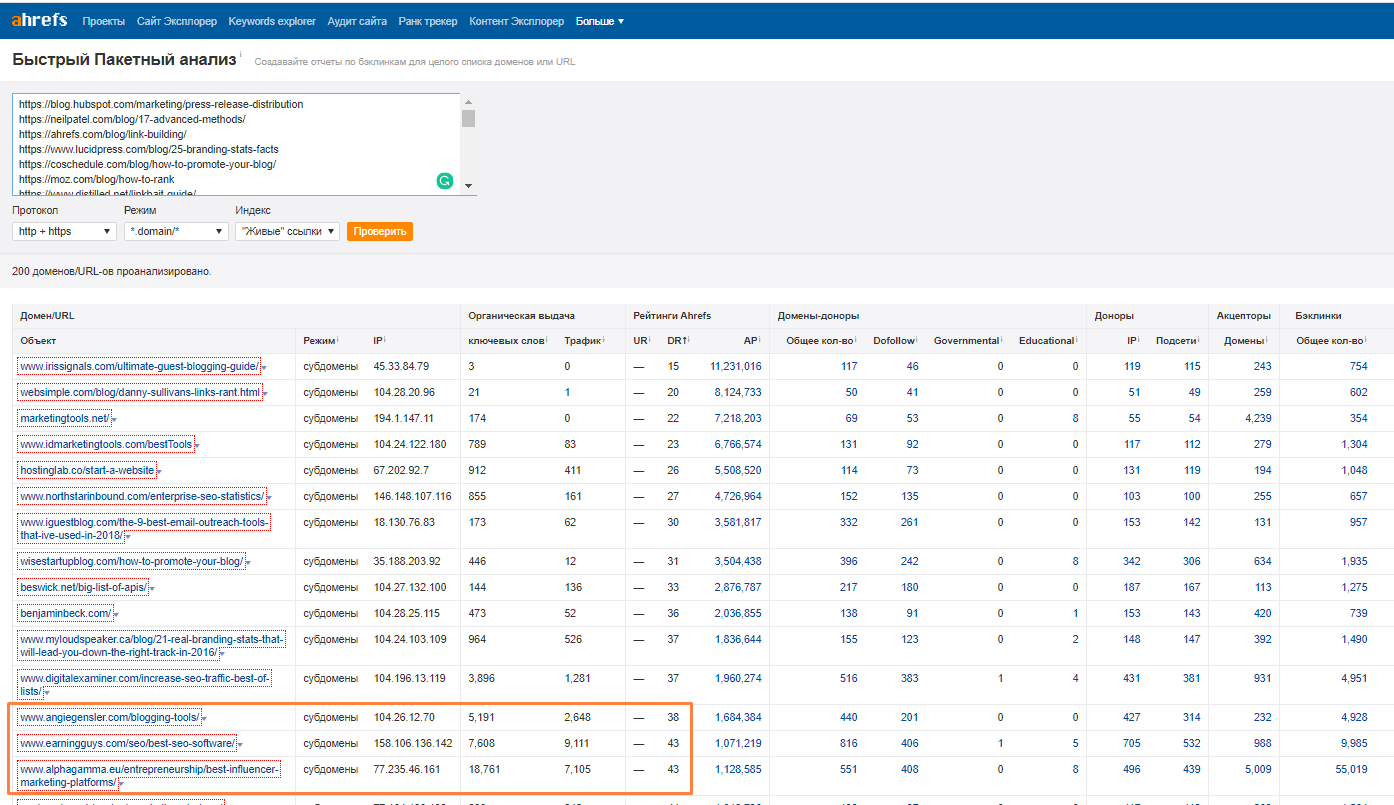Click the textarea scrollbar thumb
Viewport: 1394px width, 805px height.
point(468,118)
